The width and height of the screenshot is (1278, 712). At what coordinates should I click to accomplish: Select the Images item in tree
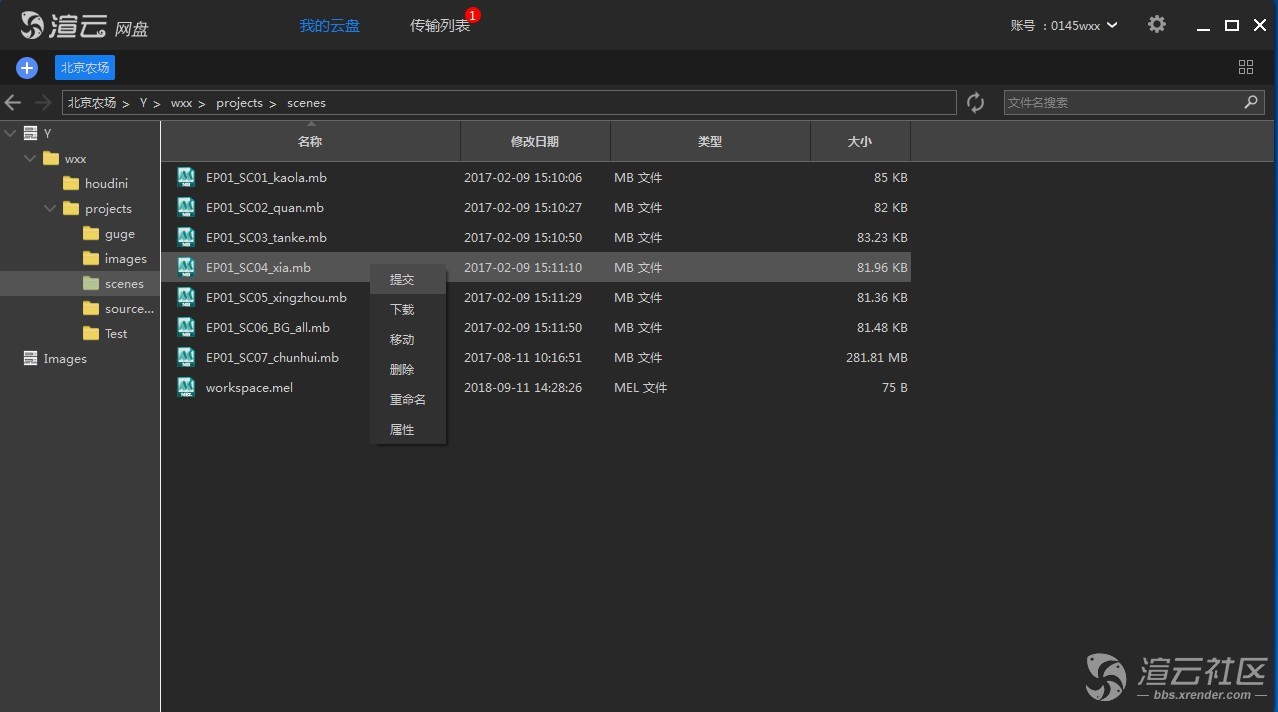(x=65, y=359)
